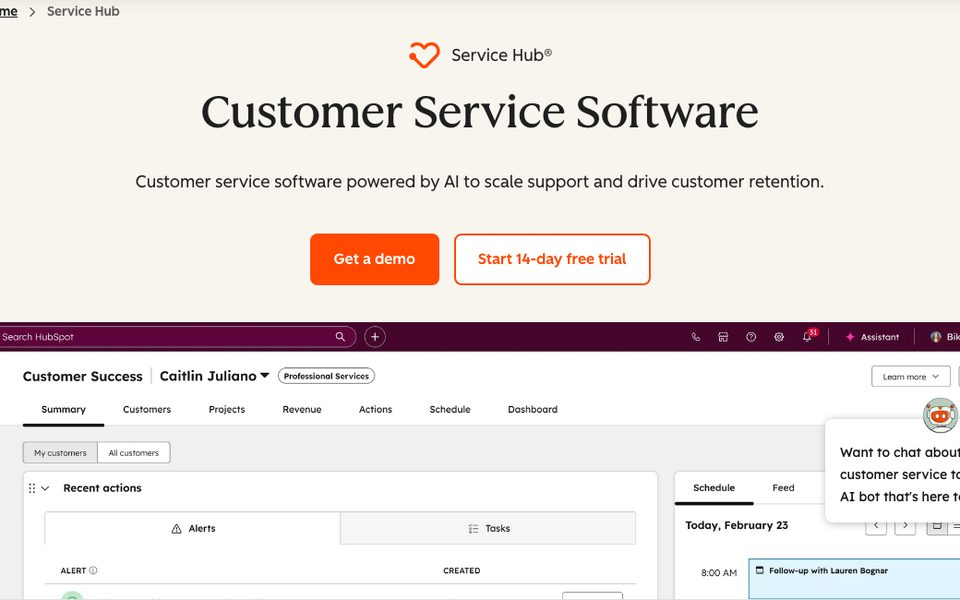The height and width of the screenshot is (600, 960).
Task: Click the calendar view icon in schedule
Action: (937, 526)
